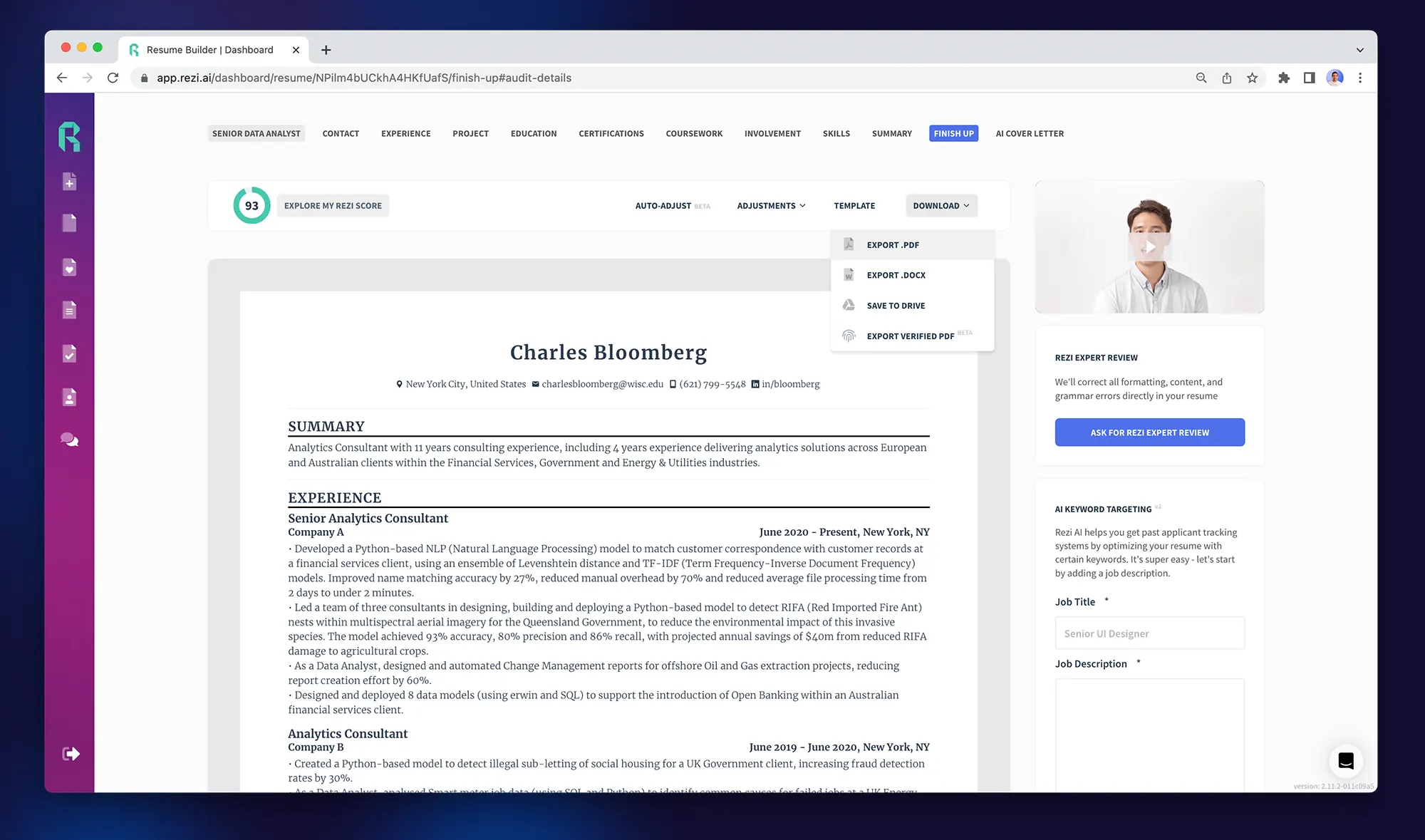Expand the tab search chevron
This screenshot has height=840, width=1425.
(x=1360, y=50)
